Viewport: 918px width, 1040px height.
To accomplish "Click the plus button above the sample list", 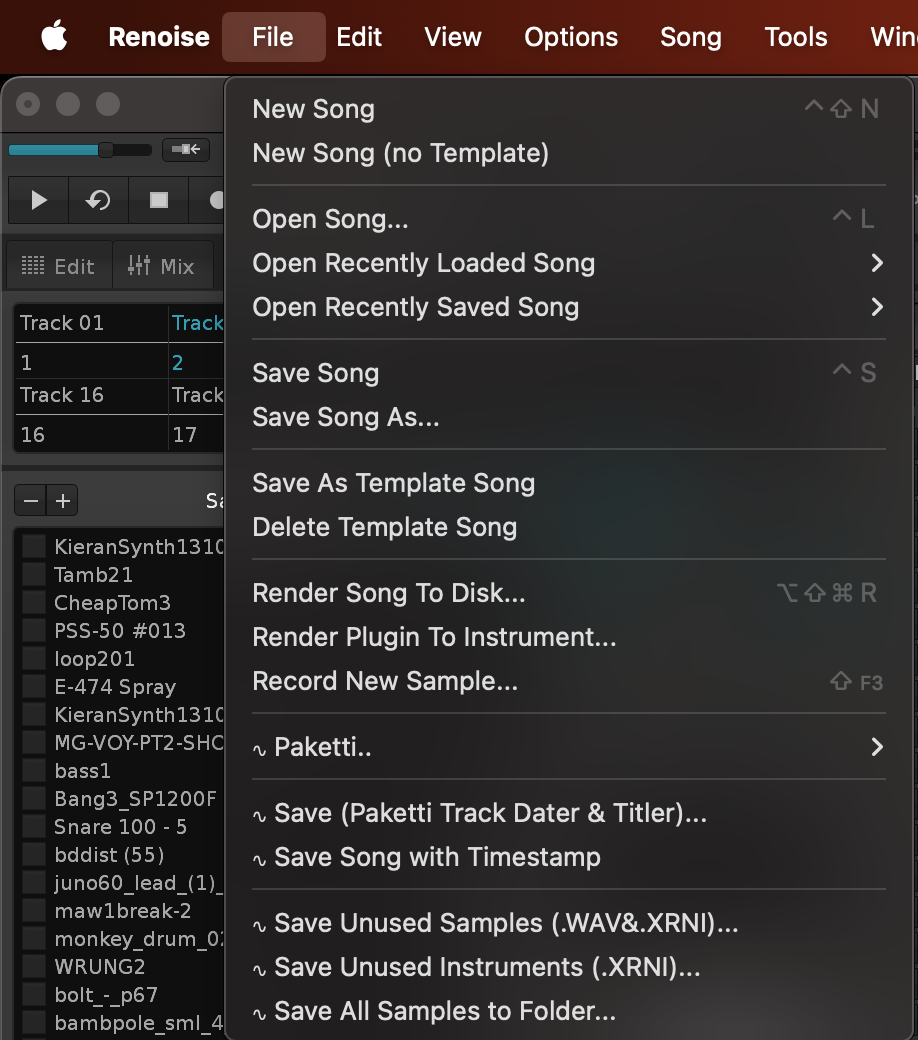I will [63, 501].
